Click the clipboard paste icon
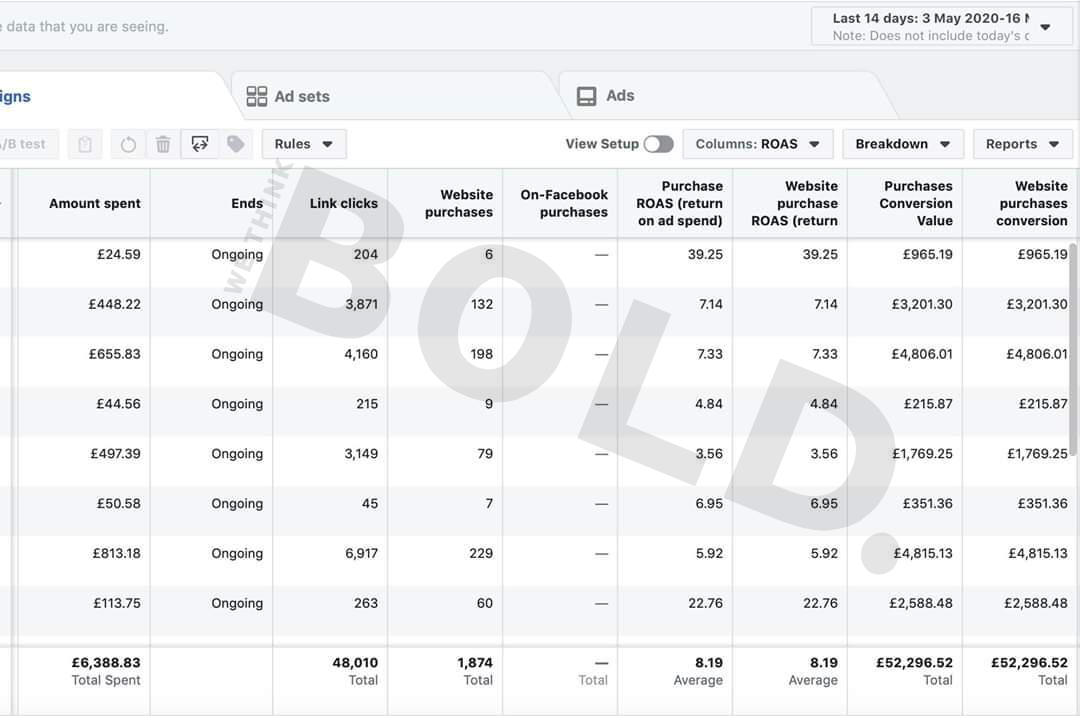 (85, 144)
